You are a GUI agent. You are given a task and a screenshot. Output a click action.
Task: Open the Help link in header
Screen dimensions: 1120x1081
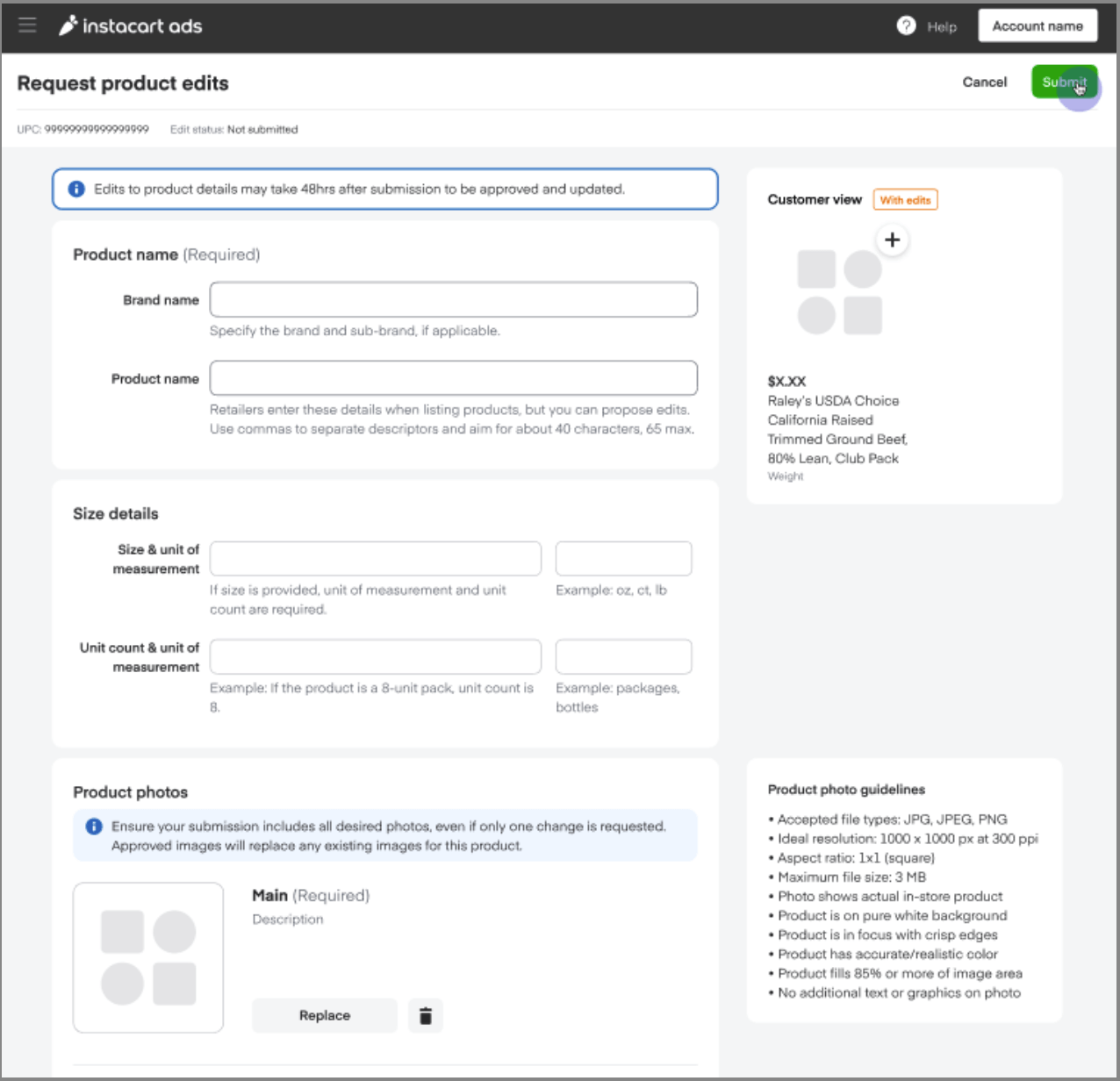point(942,27)
